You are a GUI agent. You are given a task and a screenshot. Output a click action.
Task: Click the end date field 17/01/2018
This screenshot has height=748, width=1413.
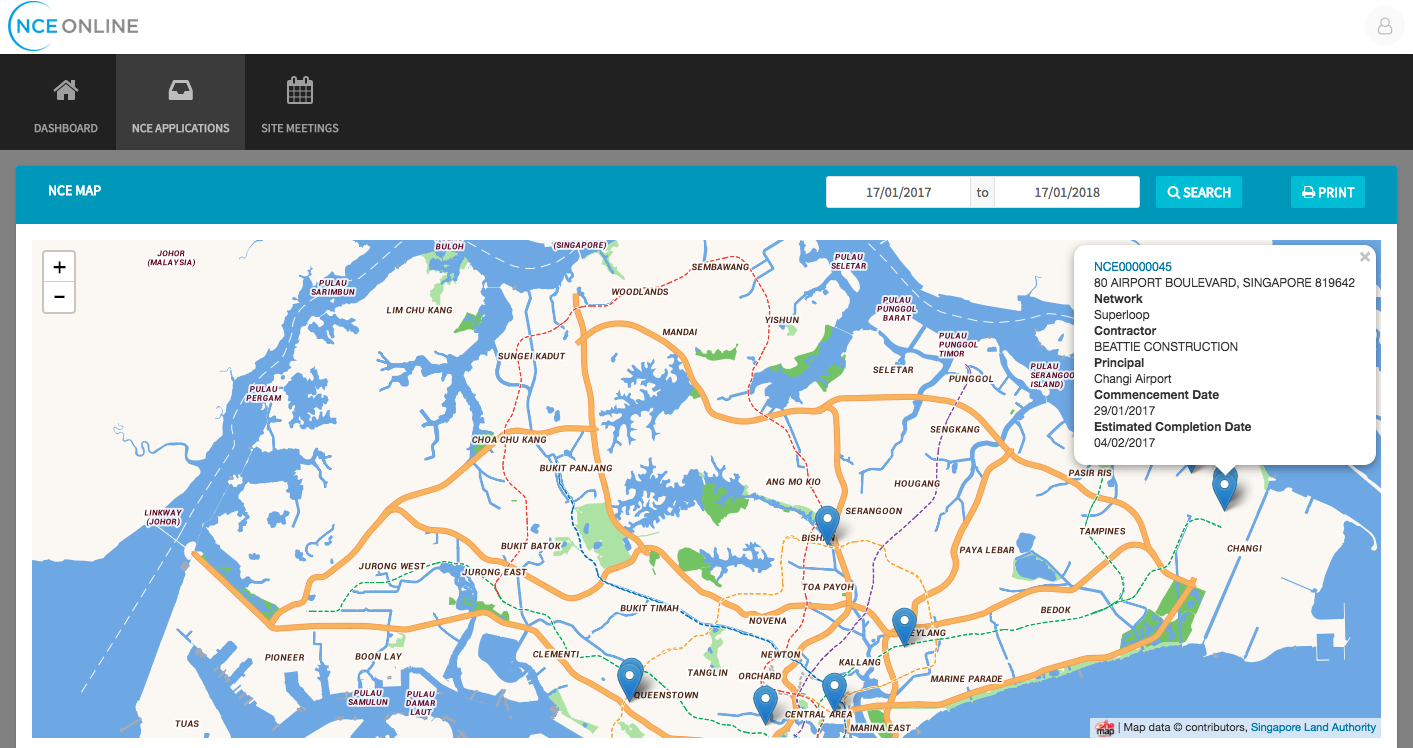(1067, 192)
